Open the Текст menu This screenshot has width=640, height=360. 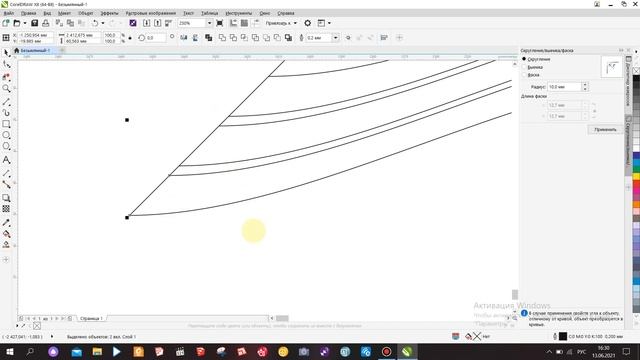click(189, 13)
